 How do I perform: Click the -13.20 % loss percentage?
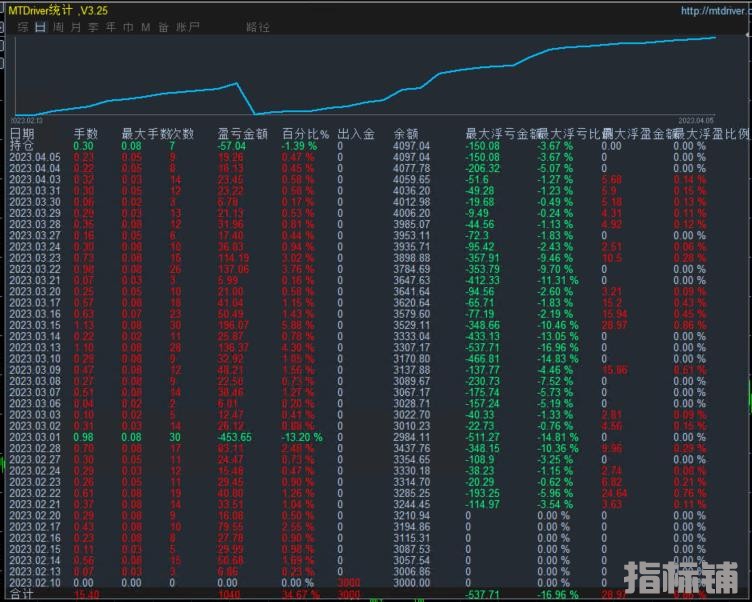click(302, 437)
